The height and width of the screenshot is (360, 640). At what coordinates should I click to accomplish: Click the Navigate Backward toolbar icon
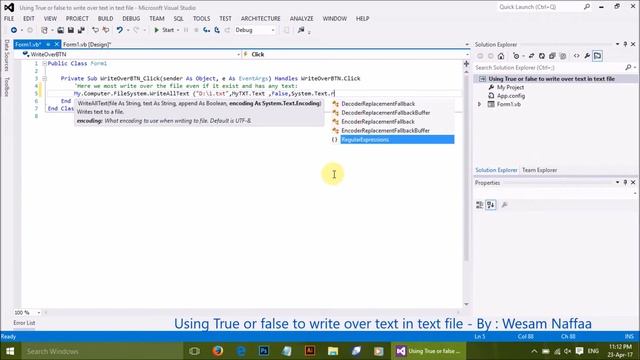[x=14, y=30]
